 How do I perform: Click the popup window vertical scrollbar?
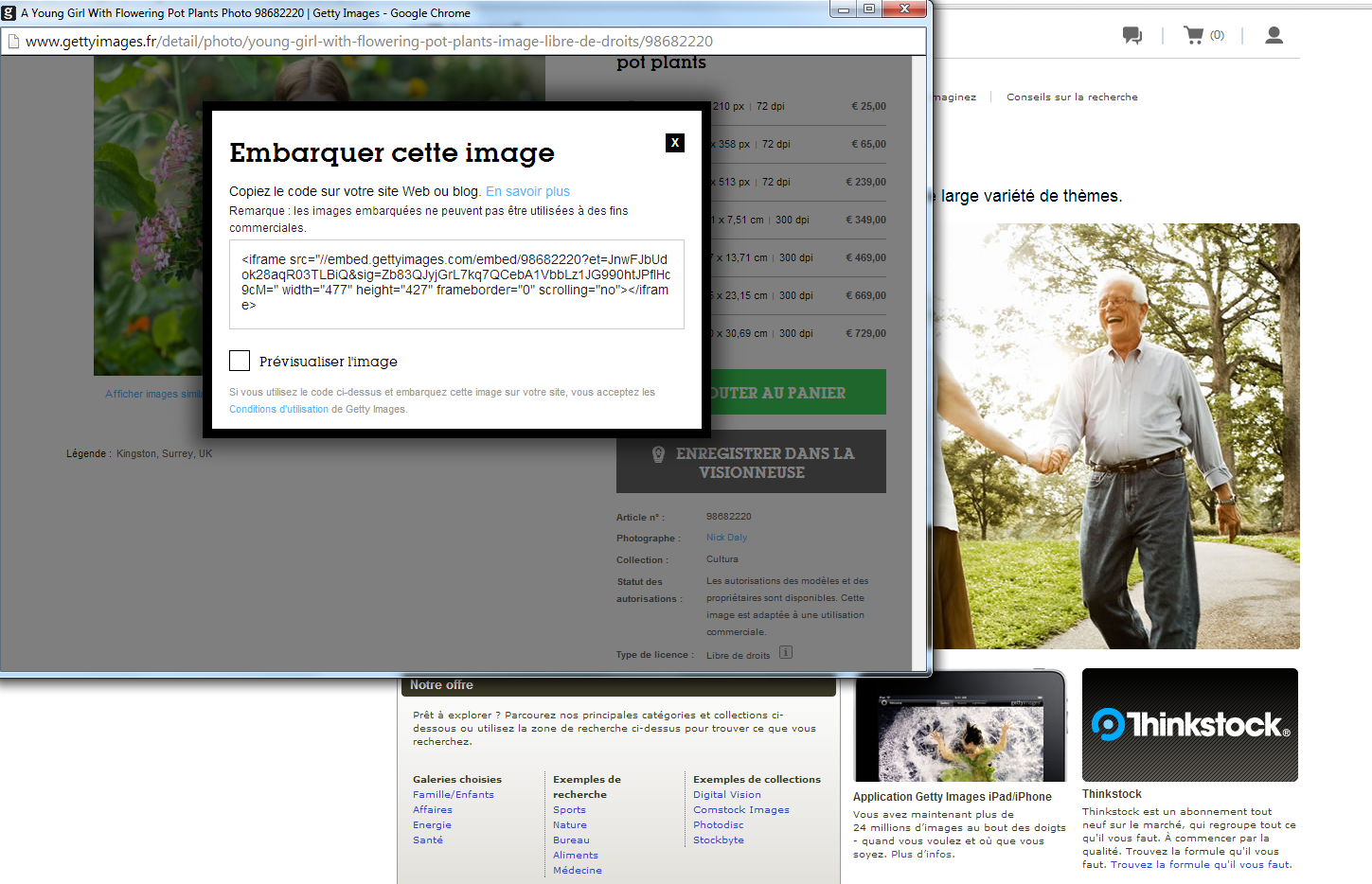[918, 363]
